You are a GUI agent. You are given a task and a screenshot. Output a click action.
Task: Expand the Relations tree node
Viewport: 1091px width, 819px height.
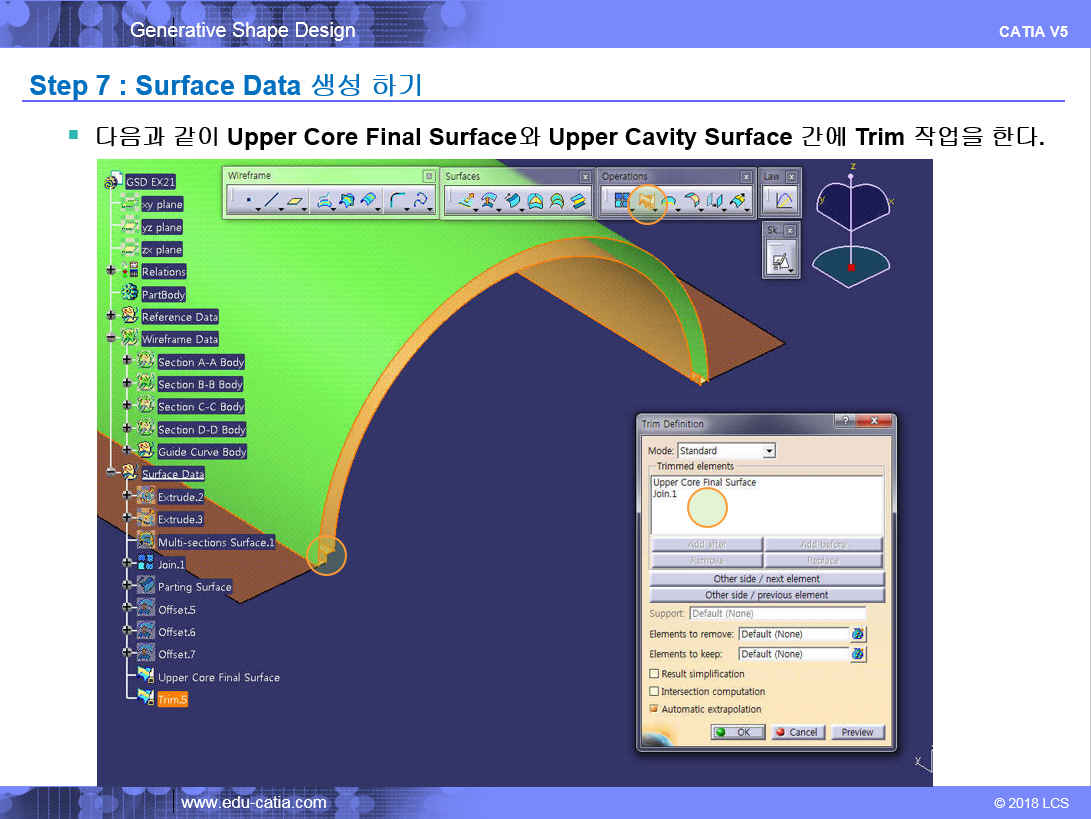[x=111, y=271]
